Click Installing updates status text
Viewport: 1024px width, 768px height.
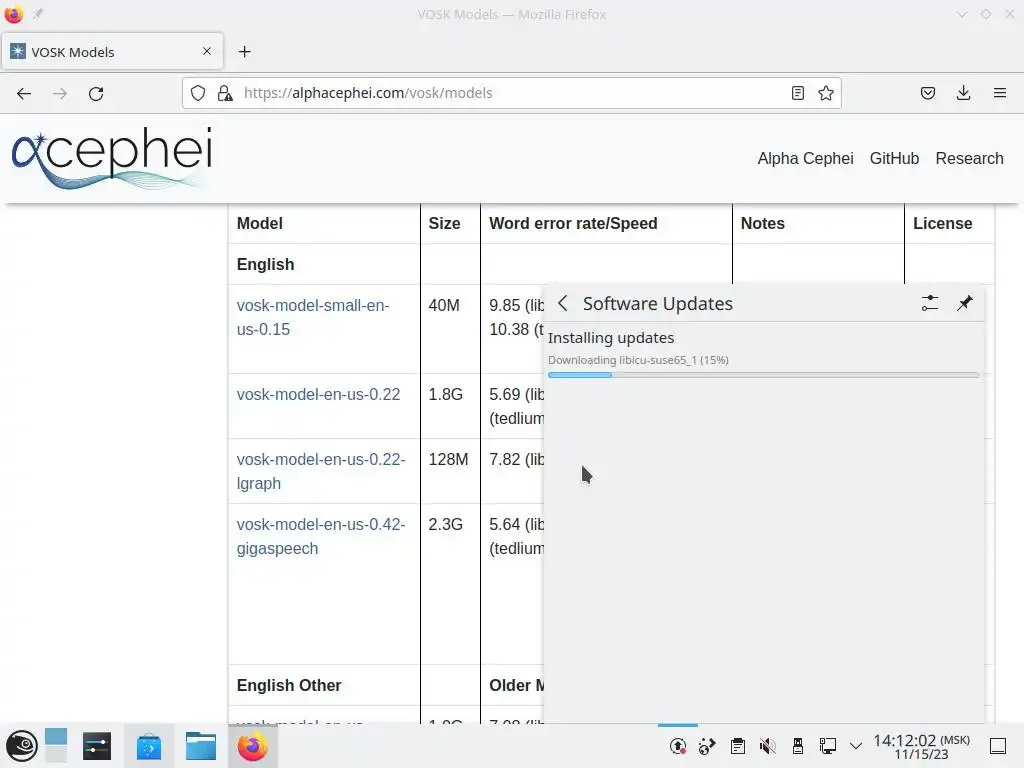pyautogui.click(x=611, y=338)
